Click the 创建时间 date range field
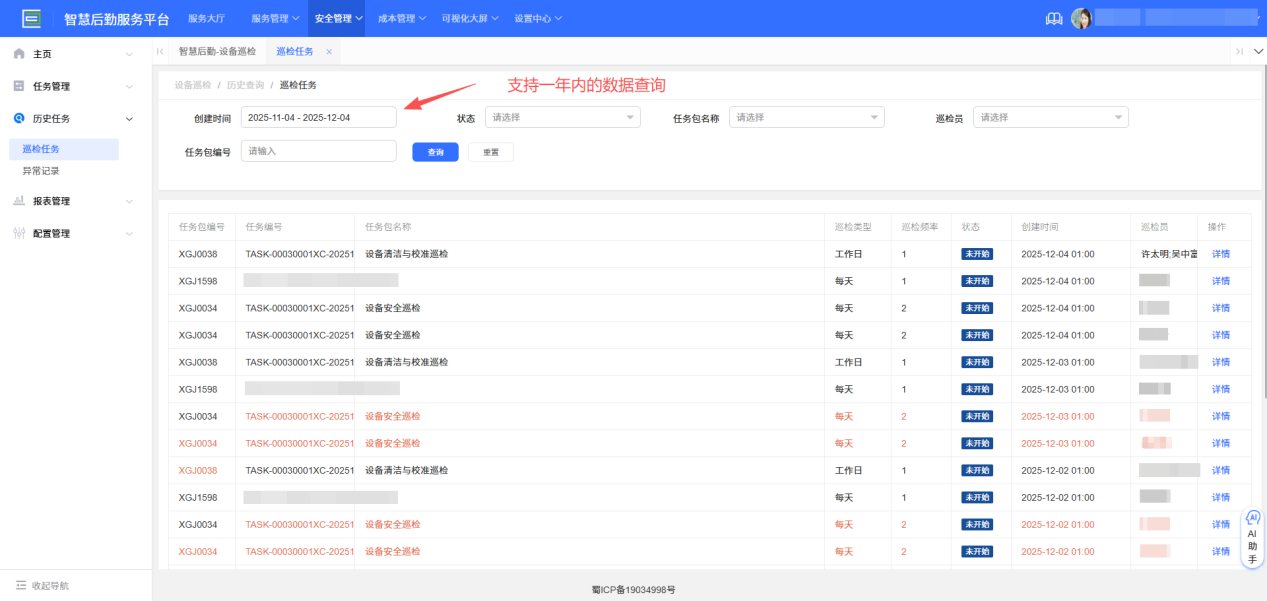Viewport: 1267px width, 601px height. [x=318, y=116]
